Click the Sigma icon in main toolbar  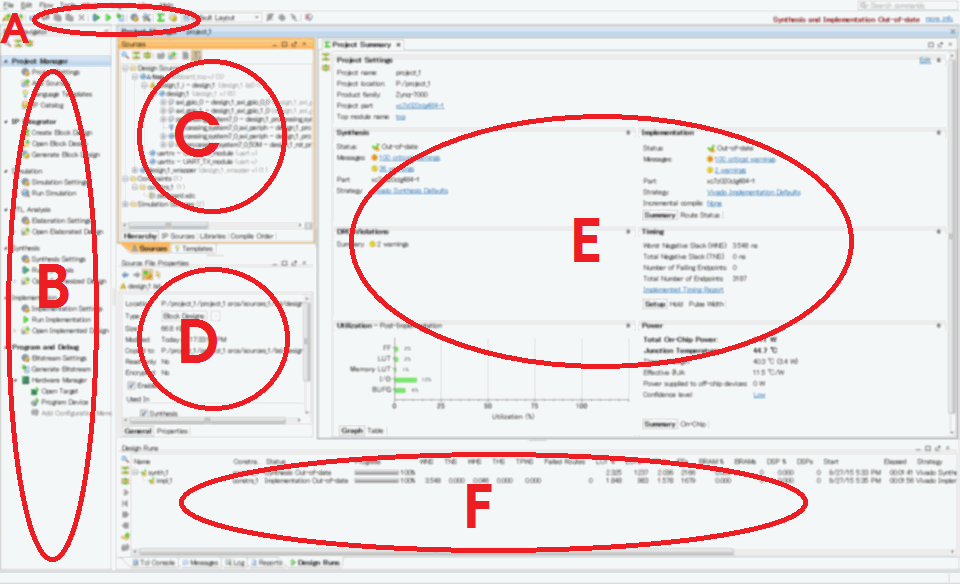tap(160, 18)
